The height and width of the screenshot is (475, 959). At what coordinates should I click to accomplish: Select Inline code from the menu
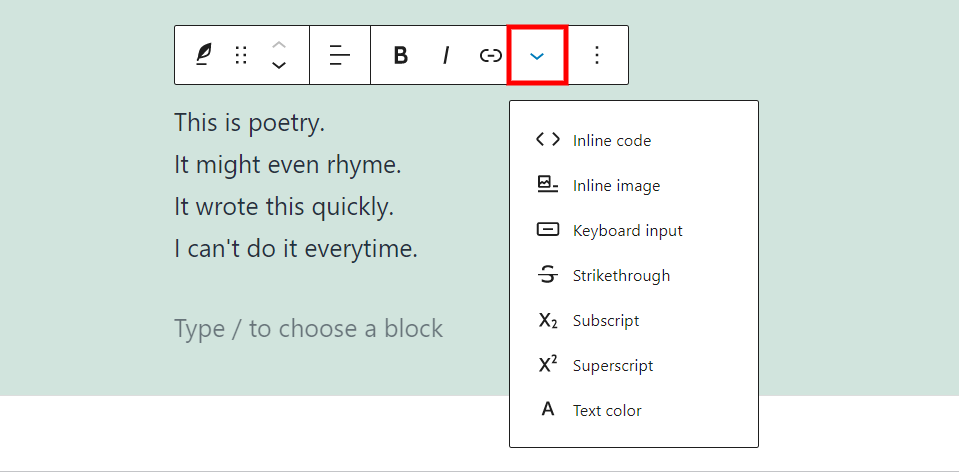point(611,141)
